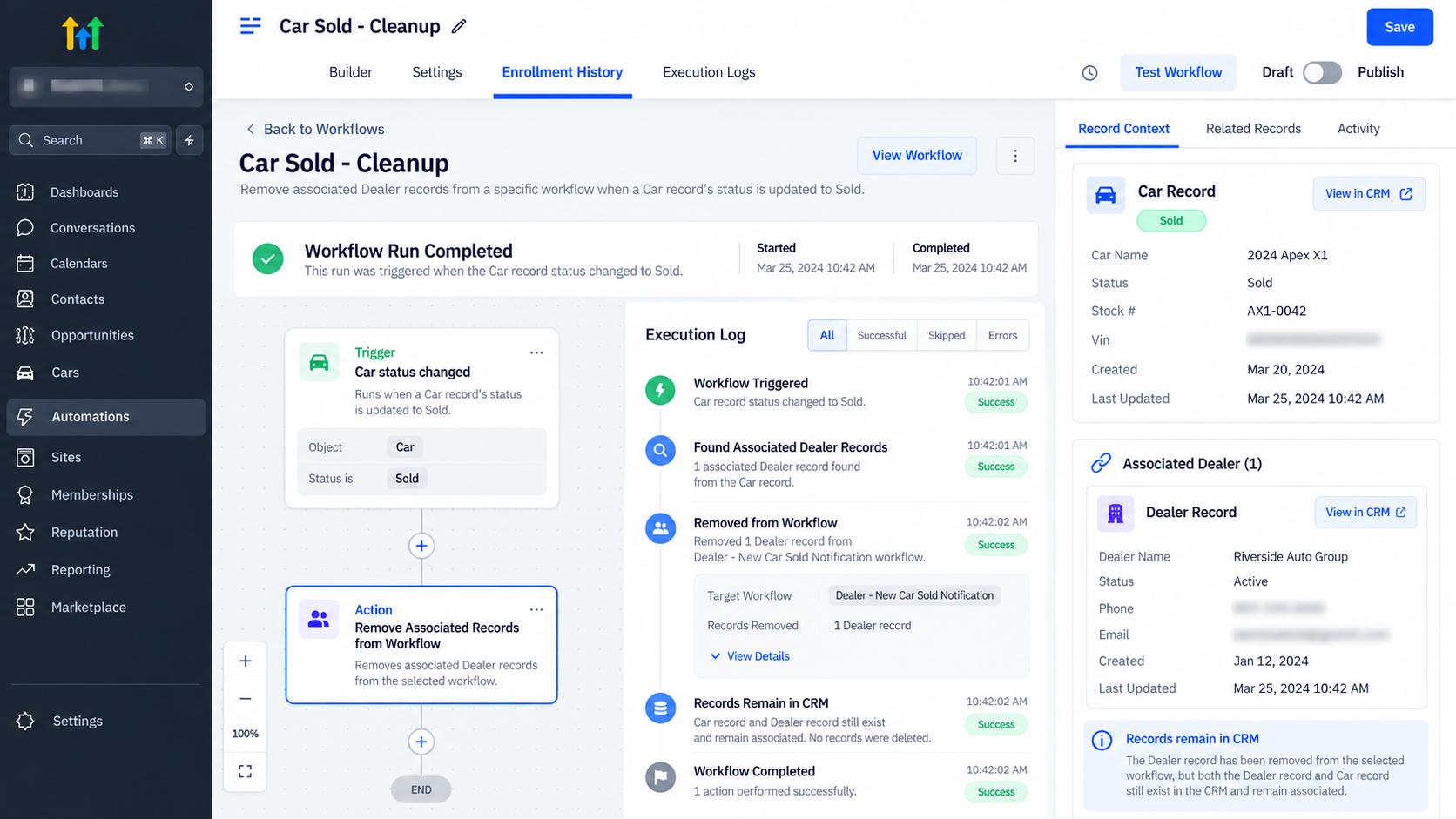The image size is (1456, 819).
Task: Open the Execution Logs tab
Action: pyautogui.click(x=709, y=72)
